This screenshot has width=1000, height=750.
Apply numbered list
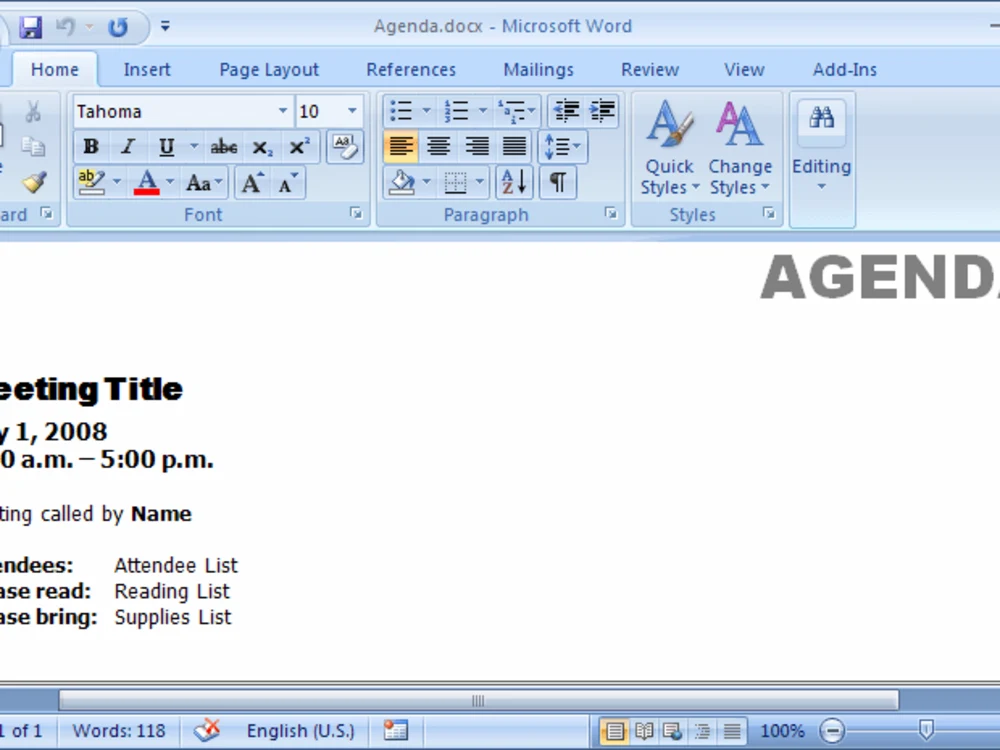[x=457, y=111]
